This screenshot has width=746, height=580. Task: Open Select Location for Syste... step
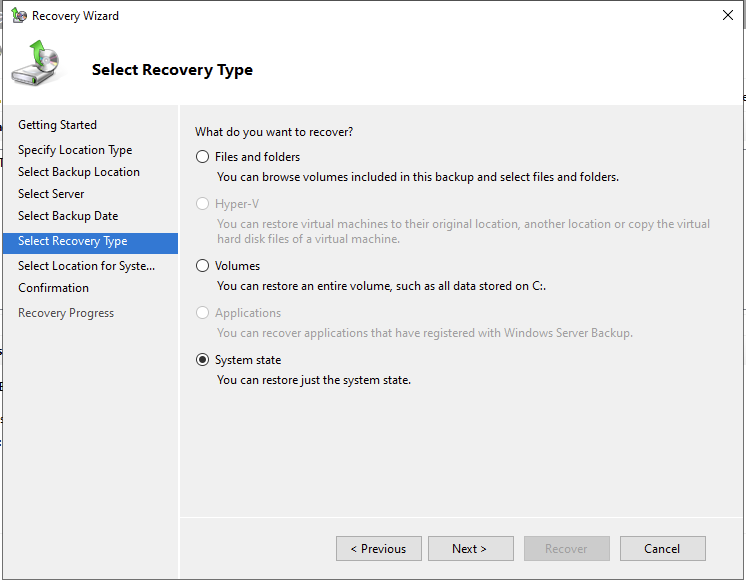87,265
